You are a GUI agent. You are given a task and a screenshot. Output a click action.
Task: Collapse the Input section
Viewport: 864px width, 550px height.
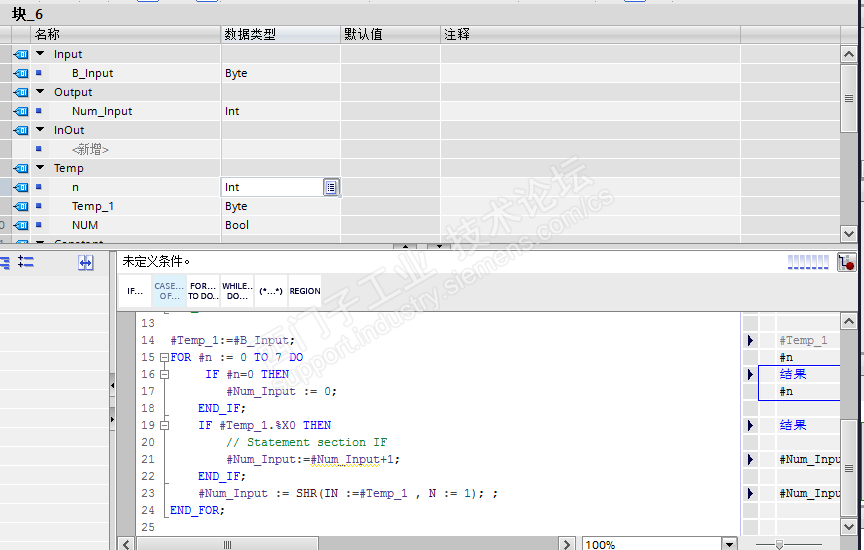[x=40, y=54]
